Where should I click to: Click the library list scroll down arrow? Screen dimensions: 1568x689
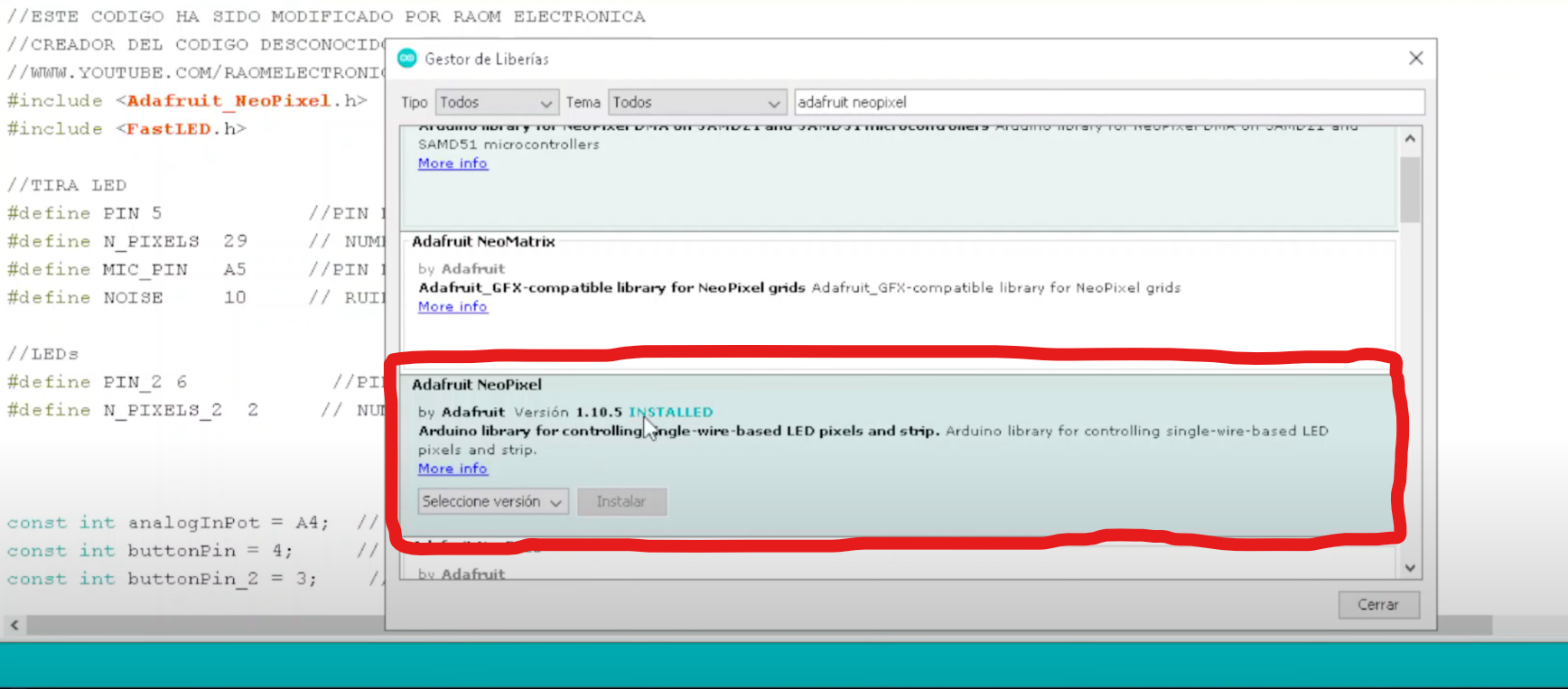[1410, 568]
